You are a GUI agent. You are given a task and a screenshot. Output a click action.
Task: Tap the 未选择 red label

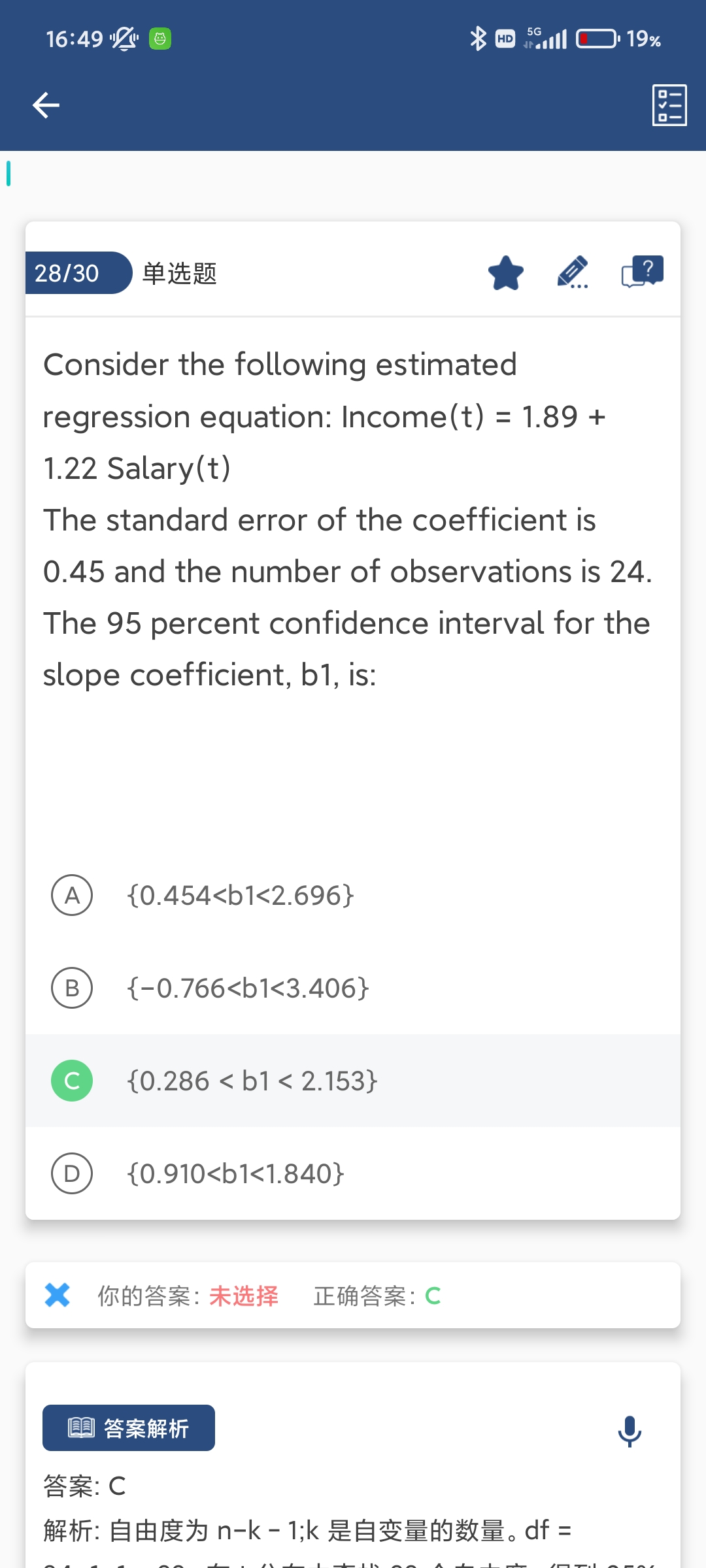click(244, 1296)
